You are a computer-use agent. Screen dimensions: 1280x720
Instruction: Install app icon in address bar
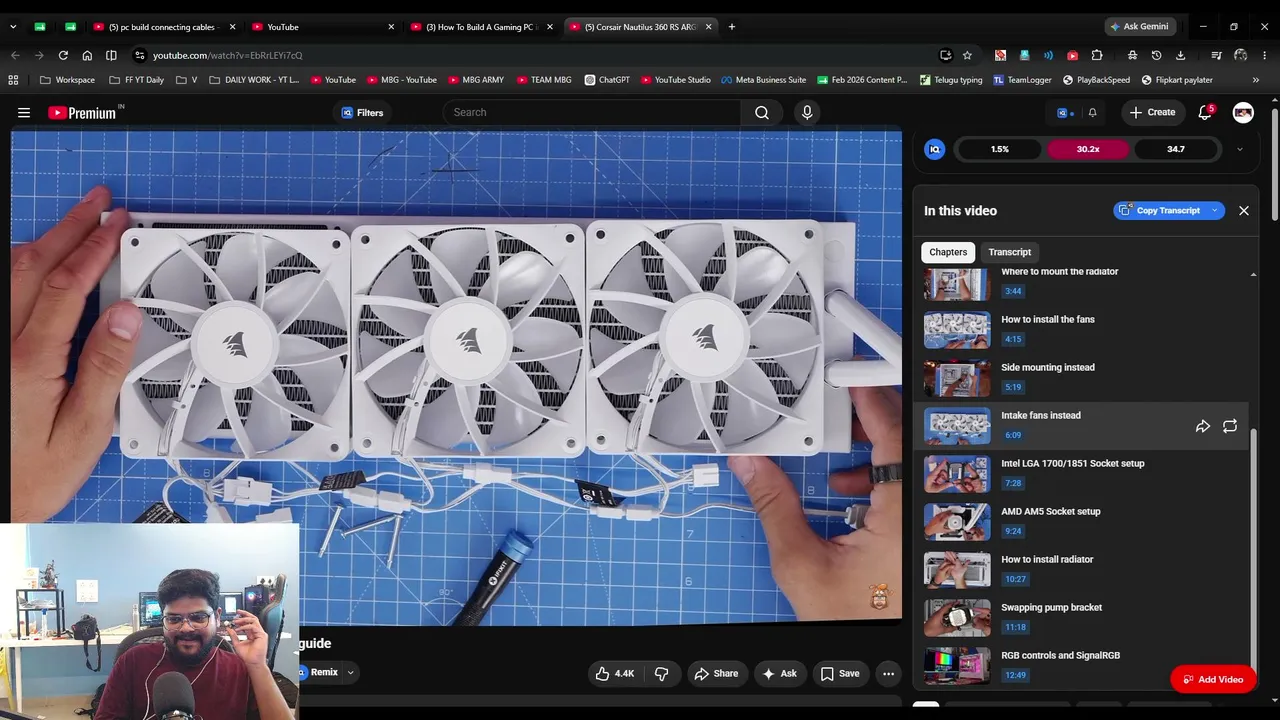[945, 55]
